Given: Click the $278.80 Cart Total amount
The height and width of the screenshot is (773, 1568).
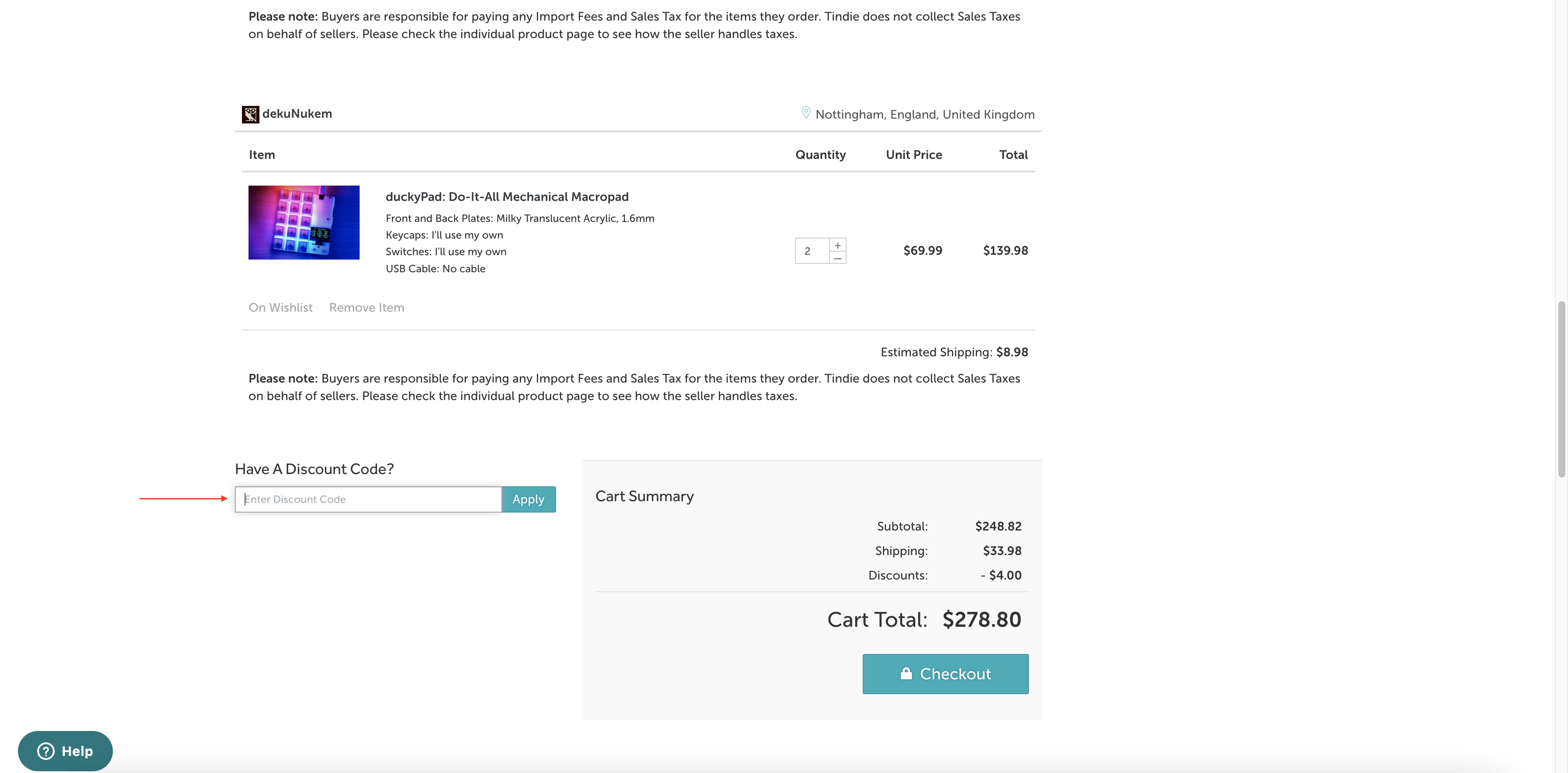Looking at the screenshot, I should pos(981,619).
